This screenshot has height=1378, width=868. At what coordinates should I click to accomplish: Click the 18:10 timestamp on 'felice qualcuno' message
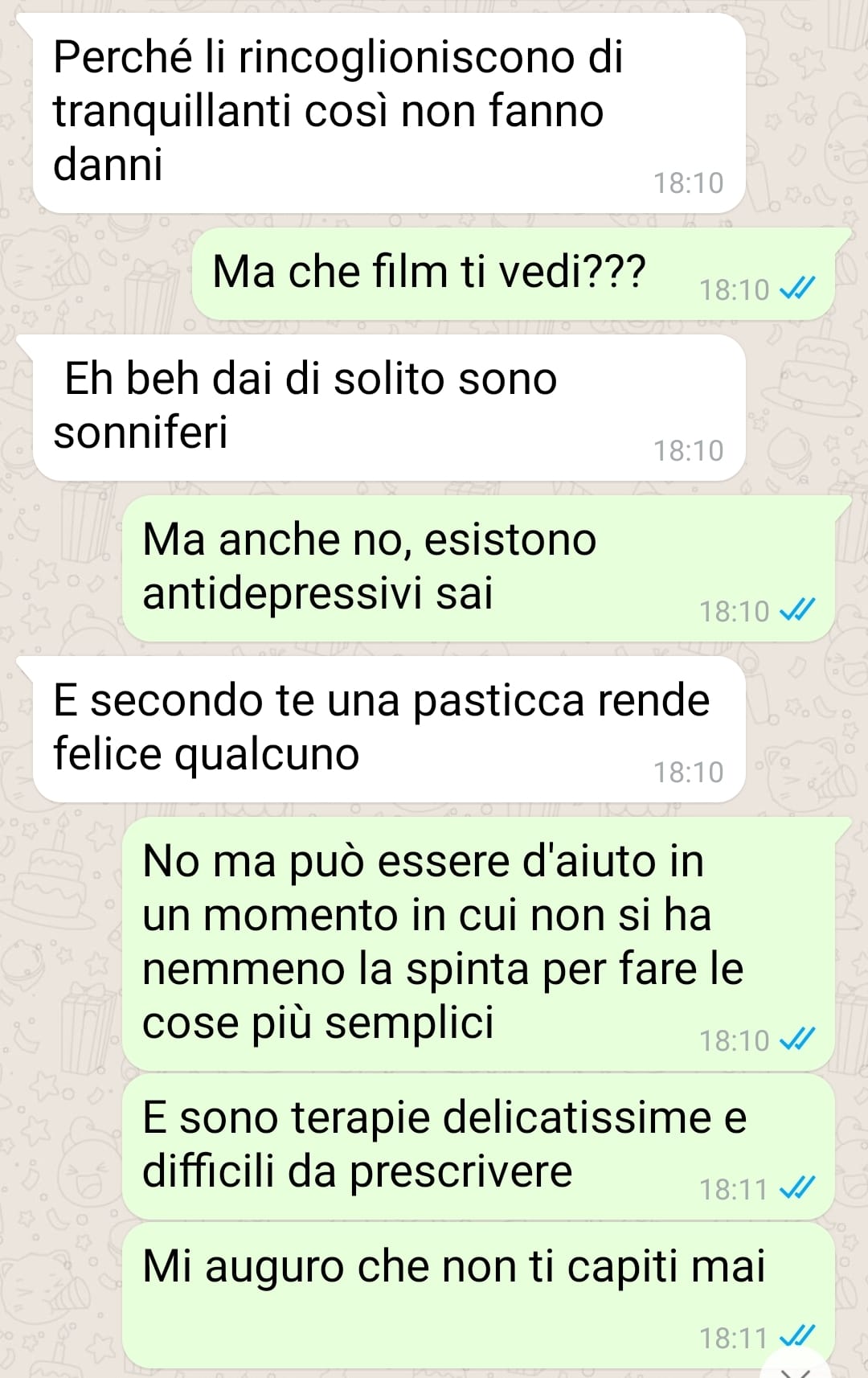(x=688, y=773)
